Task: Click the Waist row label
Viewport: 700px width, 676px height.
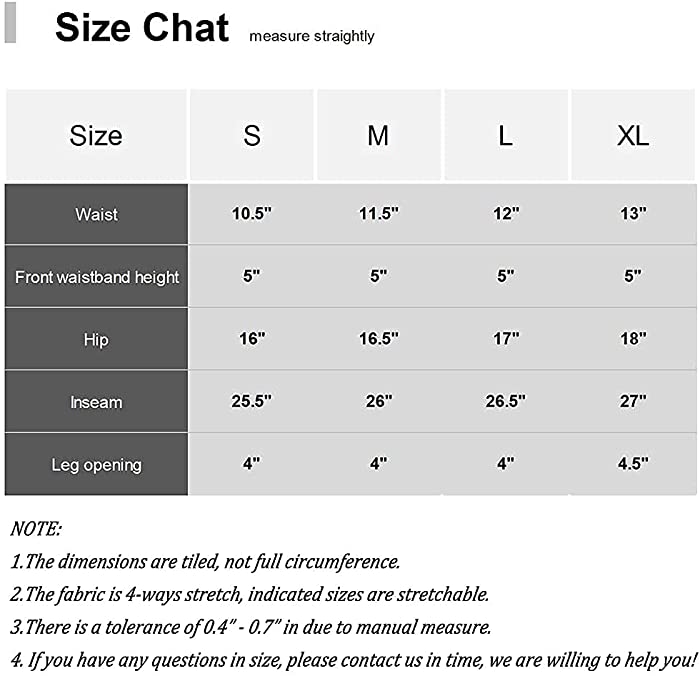Action: pos(96,214)
